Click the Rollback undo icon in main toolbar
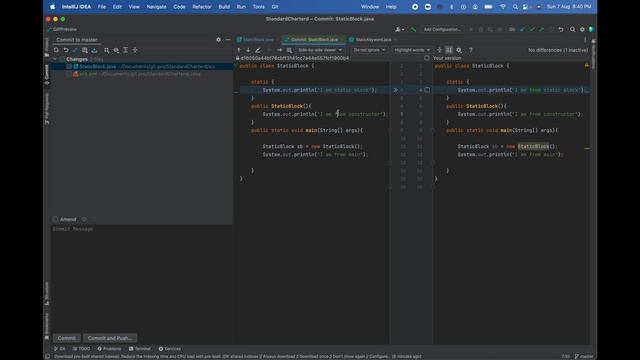 [561, 29]
